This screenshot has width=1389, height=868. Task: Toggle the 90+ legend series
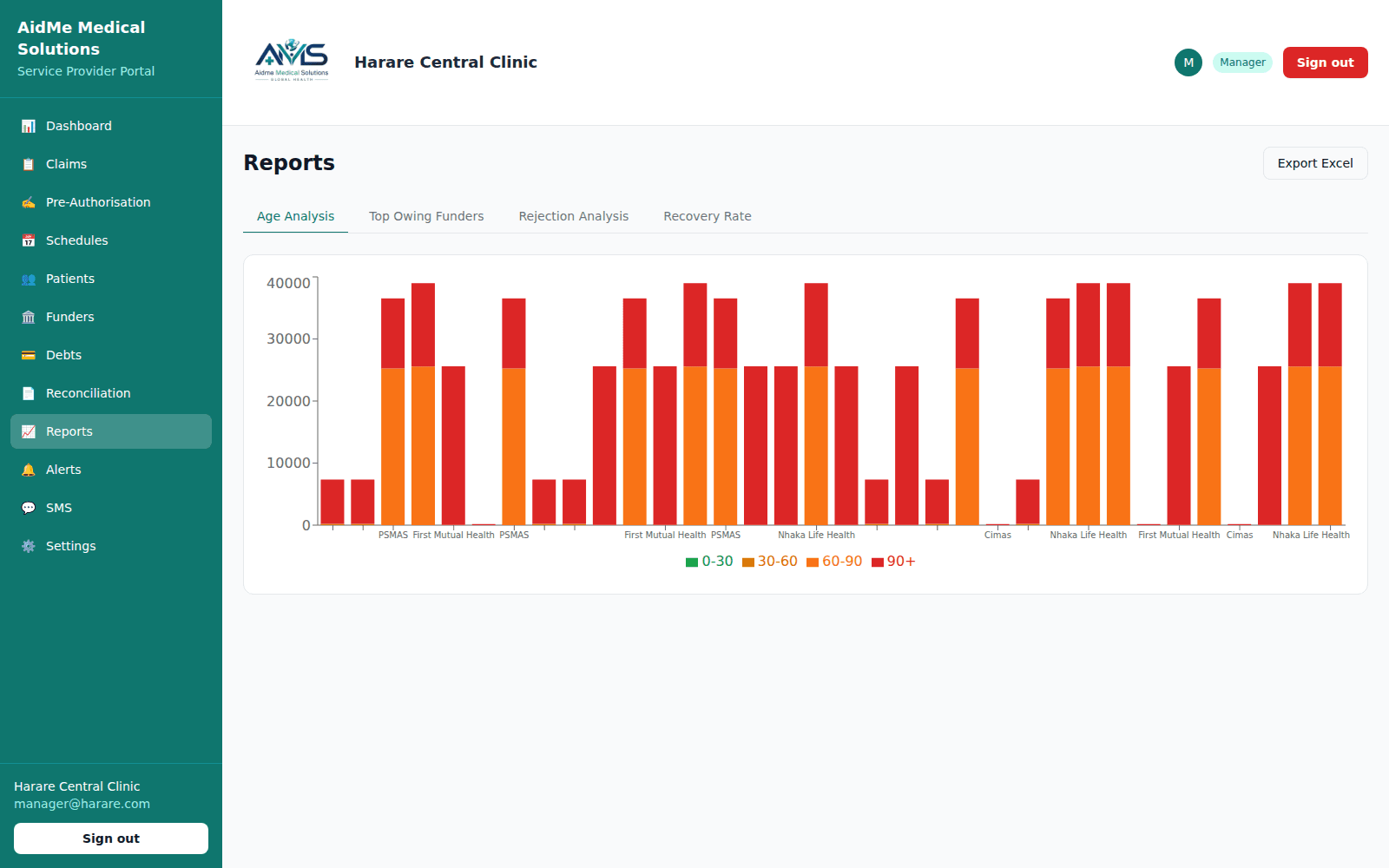893,562
